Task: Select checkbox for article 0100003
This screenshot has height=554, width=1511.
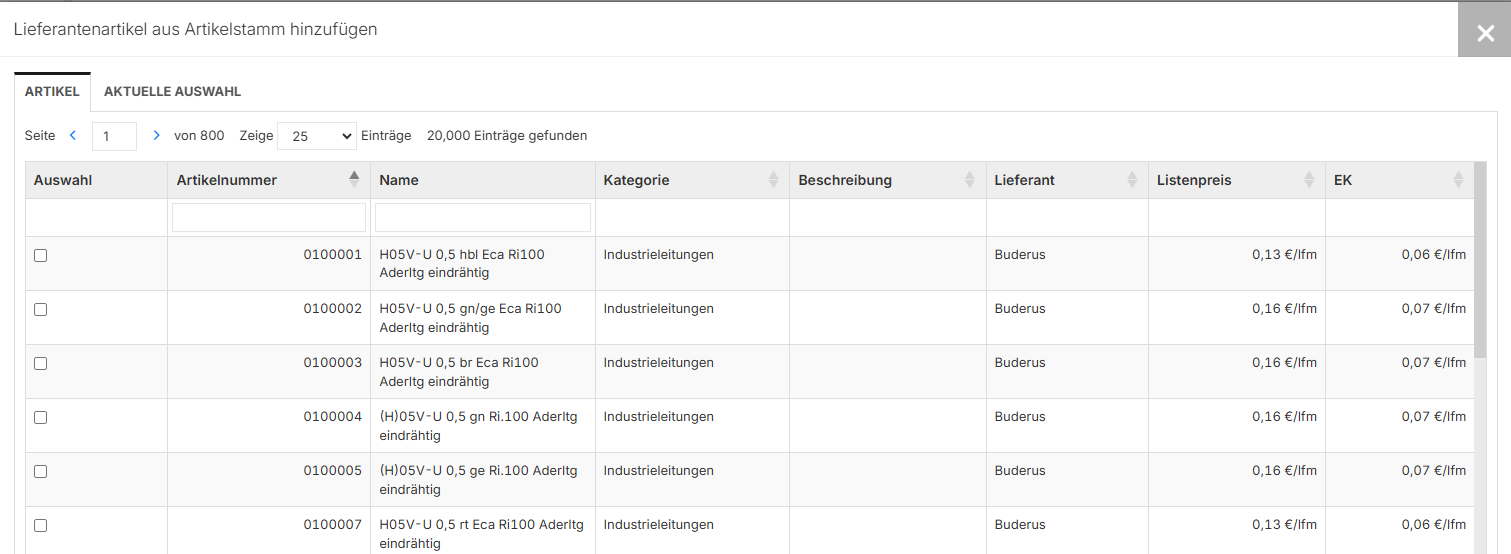Action: tap(41, 364)
